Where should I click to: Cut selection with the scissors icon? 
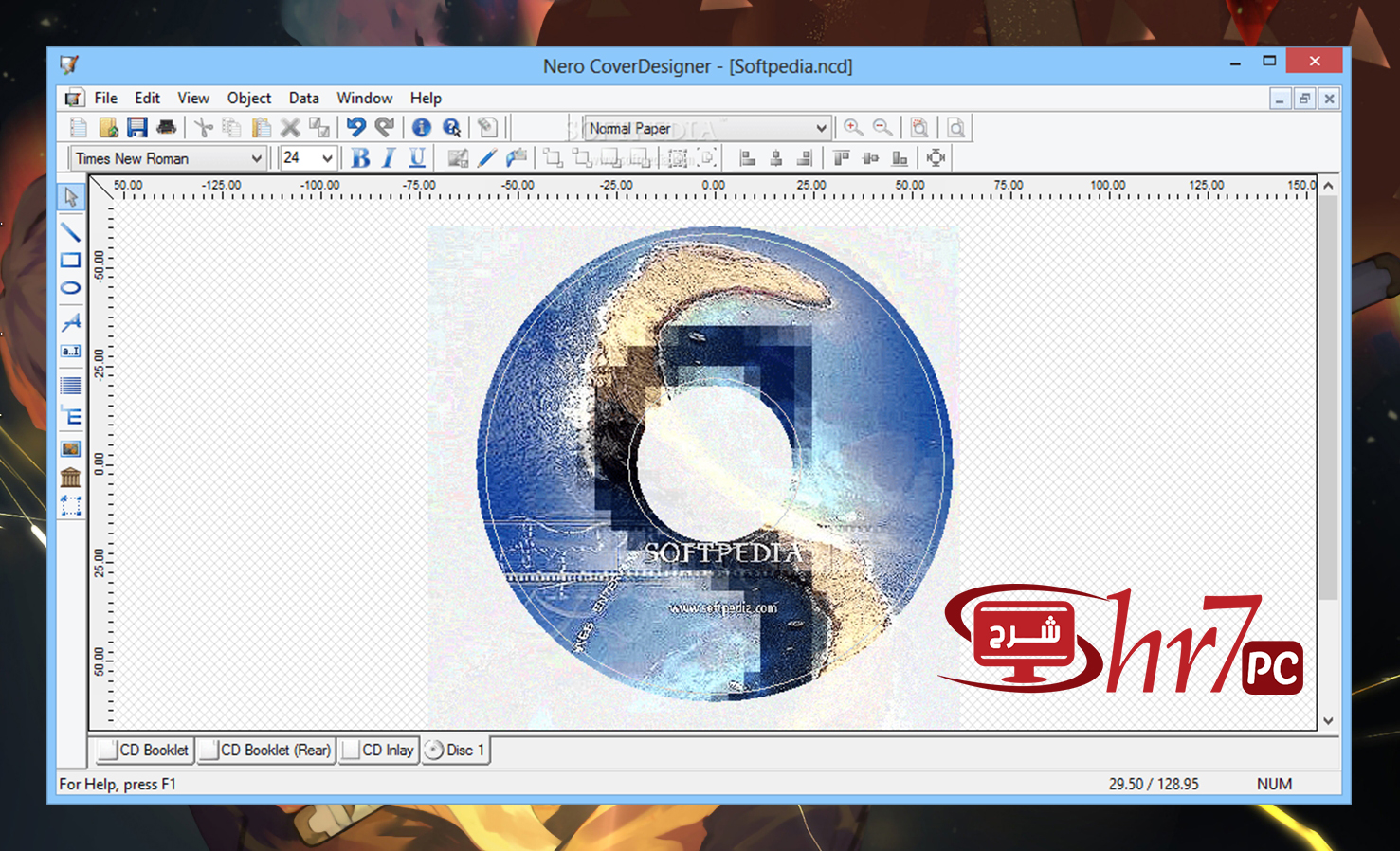(x=203, y=128)
